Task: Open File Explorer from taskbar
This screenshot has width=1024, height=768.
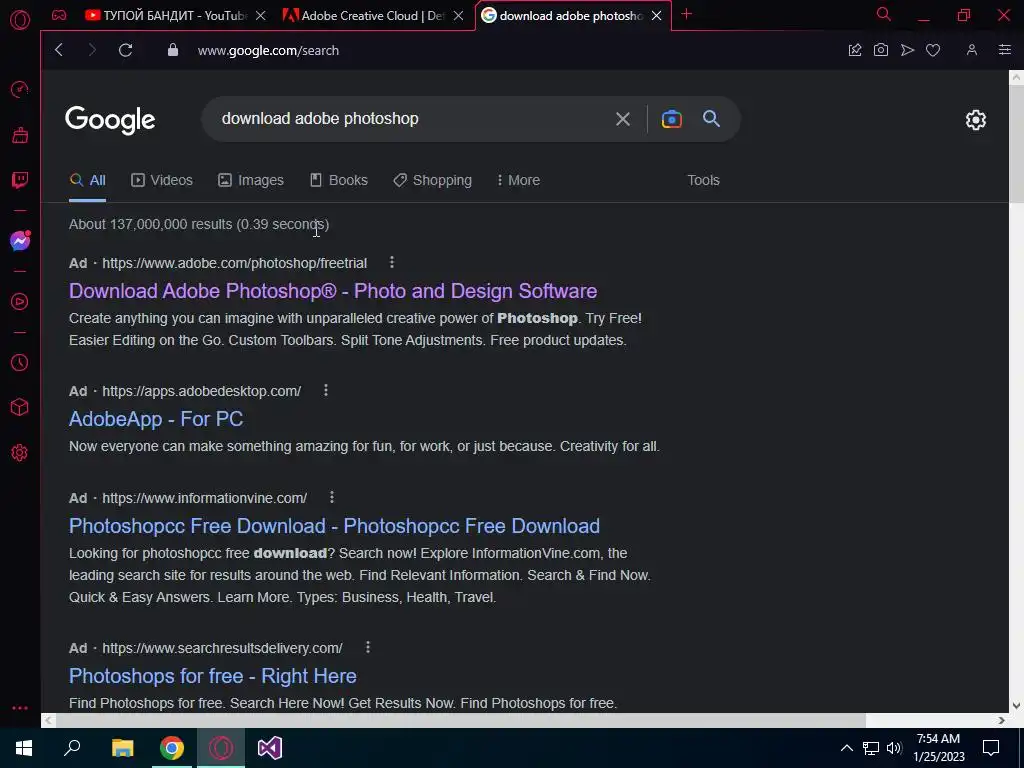Action: tap(122, 748)
